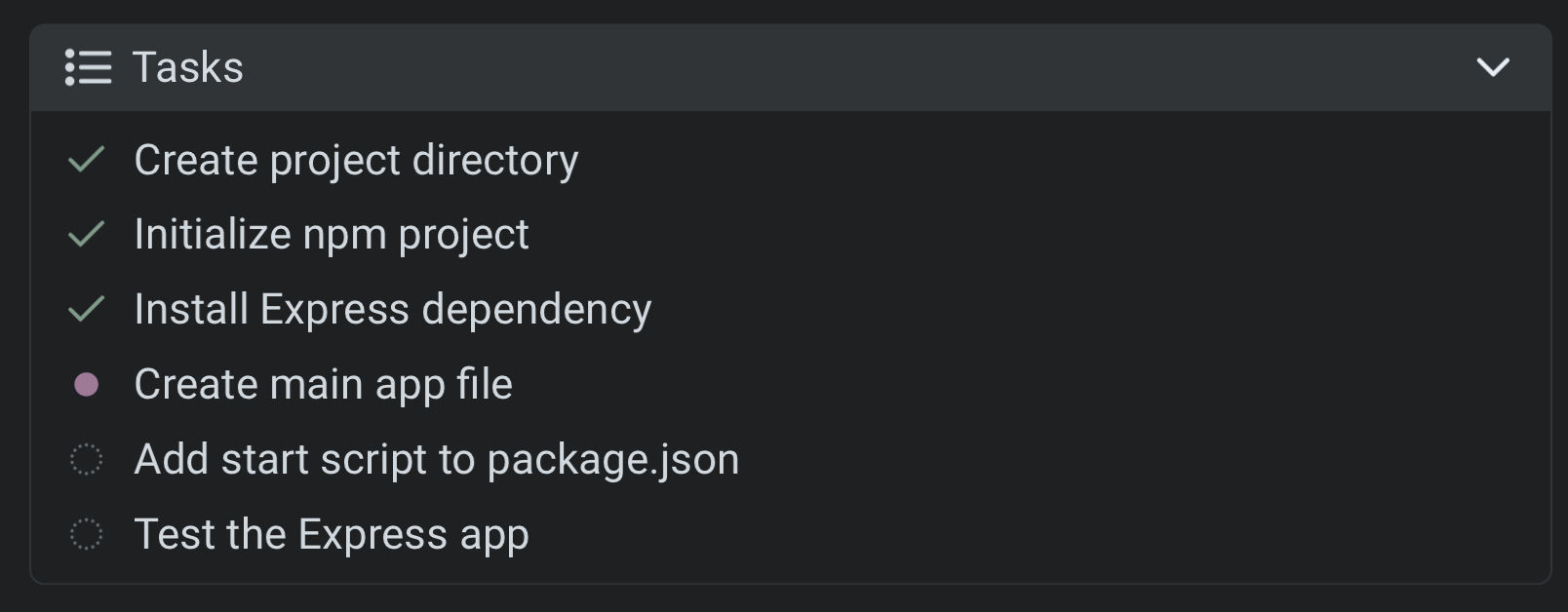Screen dimensions: 1568x612
Task: Click the checkmark beside Install Express dependency
Action: click(87, 309)
